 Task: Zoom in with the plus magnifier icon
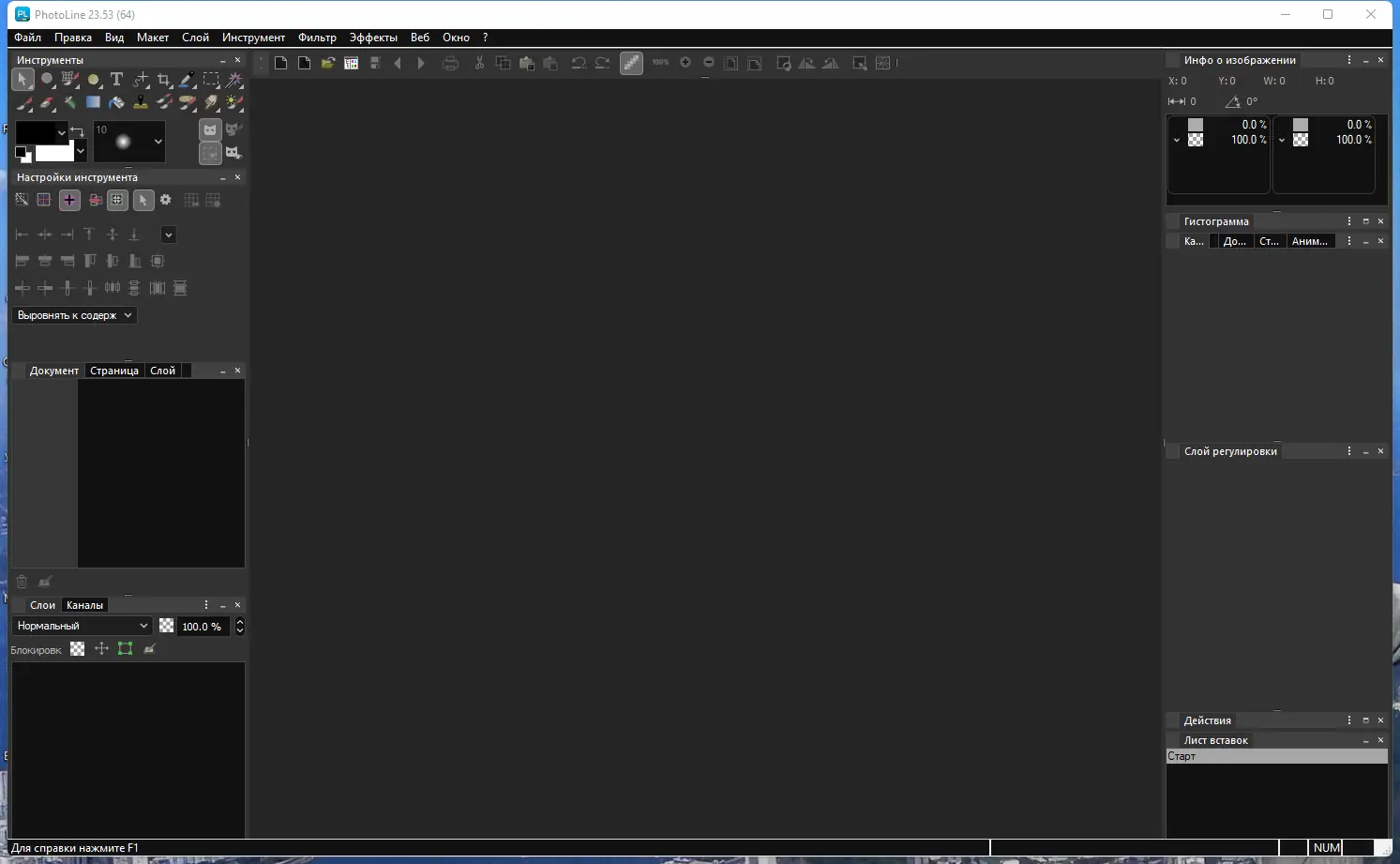click(x=685, y=62)
